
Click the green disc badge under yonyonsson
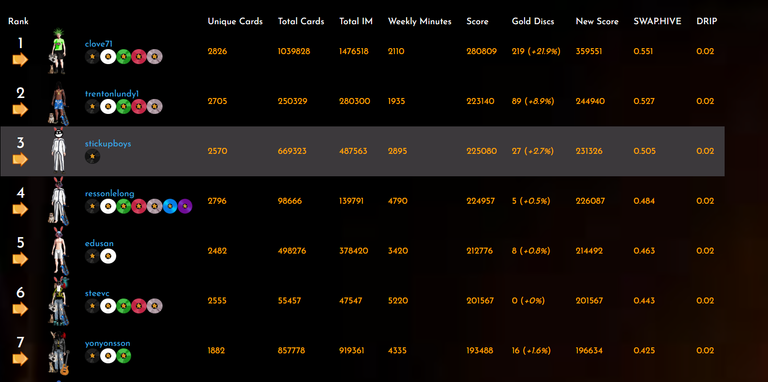(123, 357)
